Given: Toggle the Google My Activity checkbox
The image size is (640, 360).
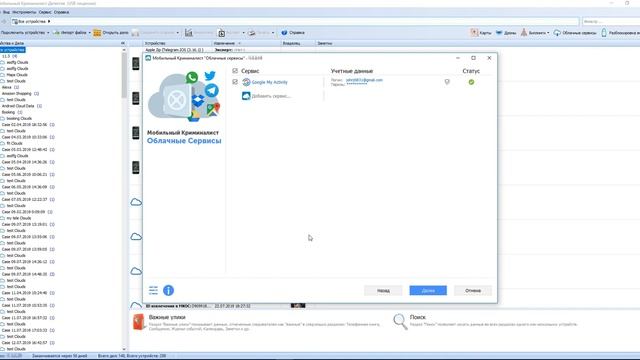Looking at the screenshot, I should tap(235, 82).
